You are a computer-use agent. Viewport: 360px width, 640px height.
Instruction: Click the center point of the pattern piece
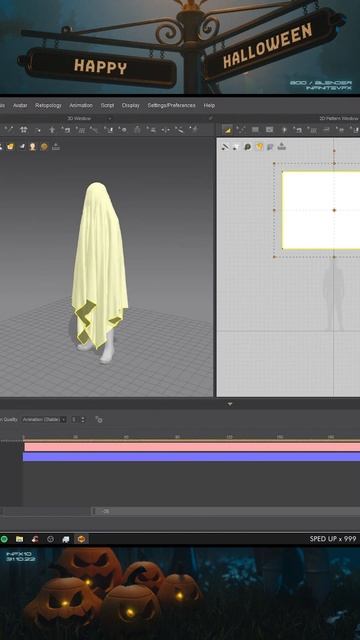[x=334, y=210]
